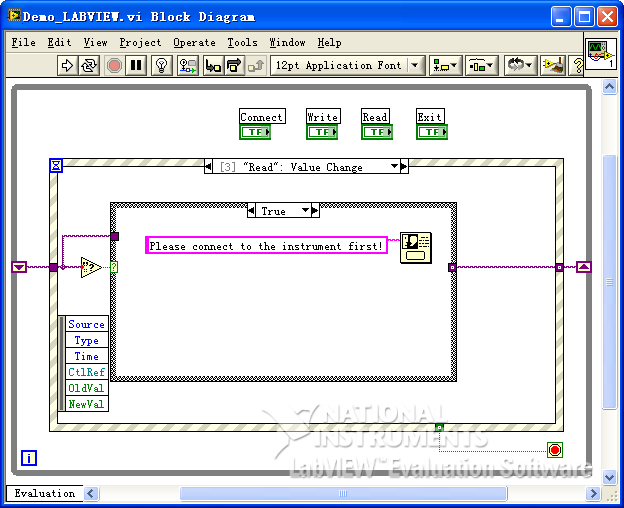Viewport: 624px width, 508px height.
Task: Click the horizontal scrollbar thumb
Action: 343,494
